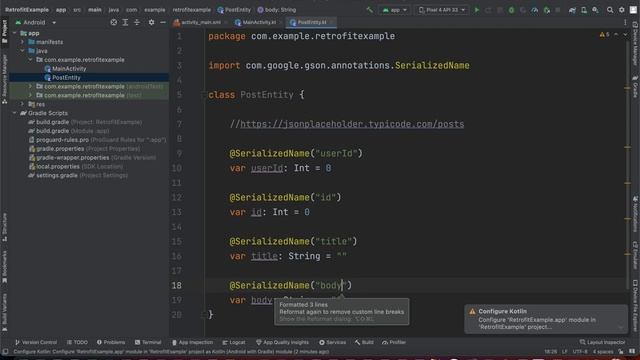
Task: Click the UTF-8 encoding in status bar
Action: click(580, 351)
